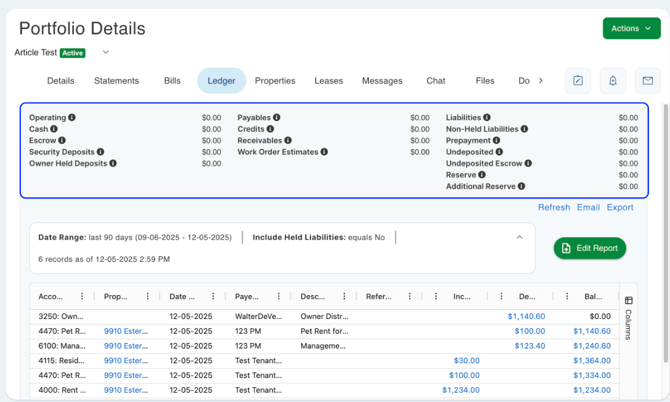Open the Property column options menu
670x402 pixels.
[147, 296]
